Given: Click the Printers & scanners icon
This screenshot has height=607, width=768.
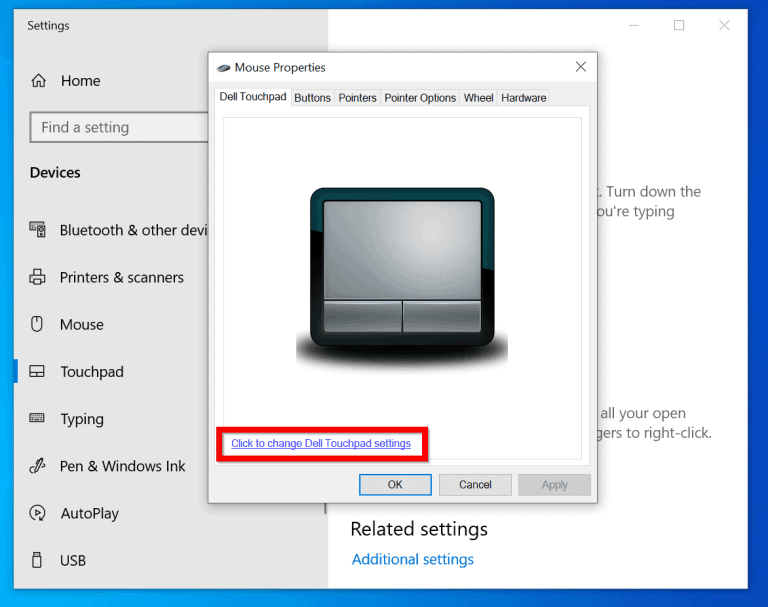Looking at the screenshot, I should (x=37, y=277).
